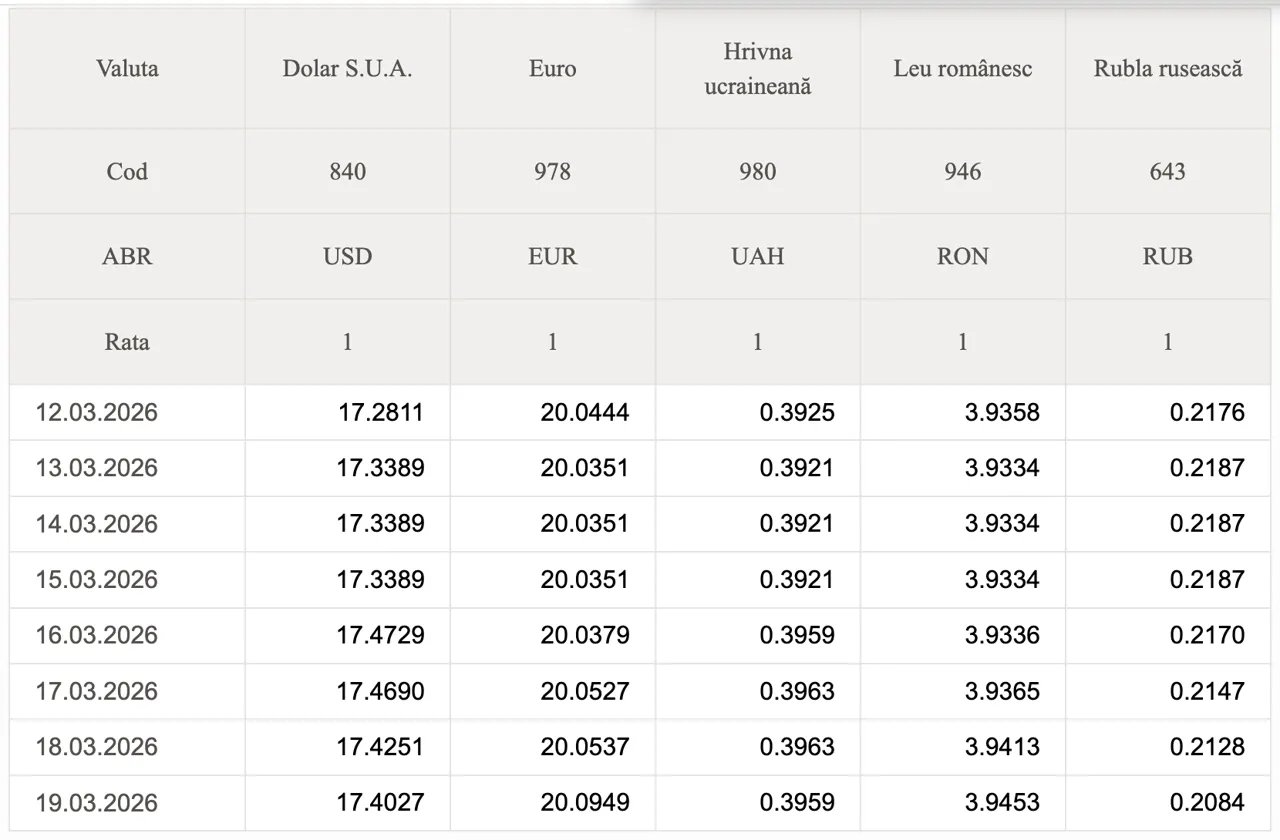Image resolution: width=1280 pixels, height=840 pixels.
Task: Click USD rate 17.2811
Action: pos(380,412)
